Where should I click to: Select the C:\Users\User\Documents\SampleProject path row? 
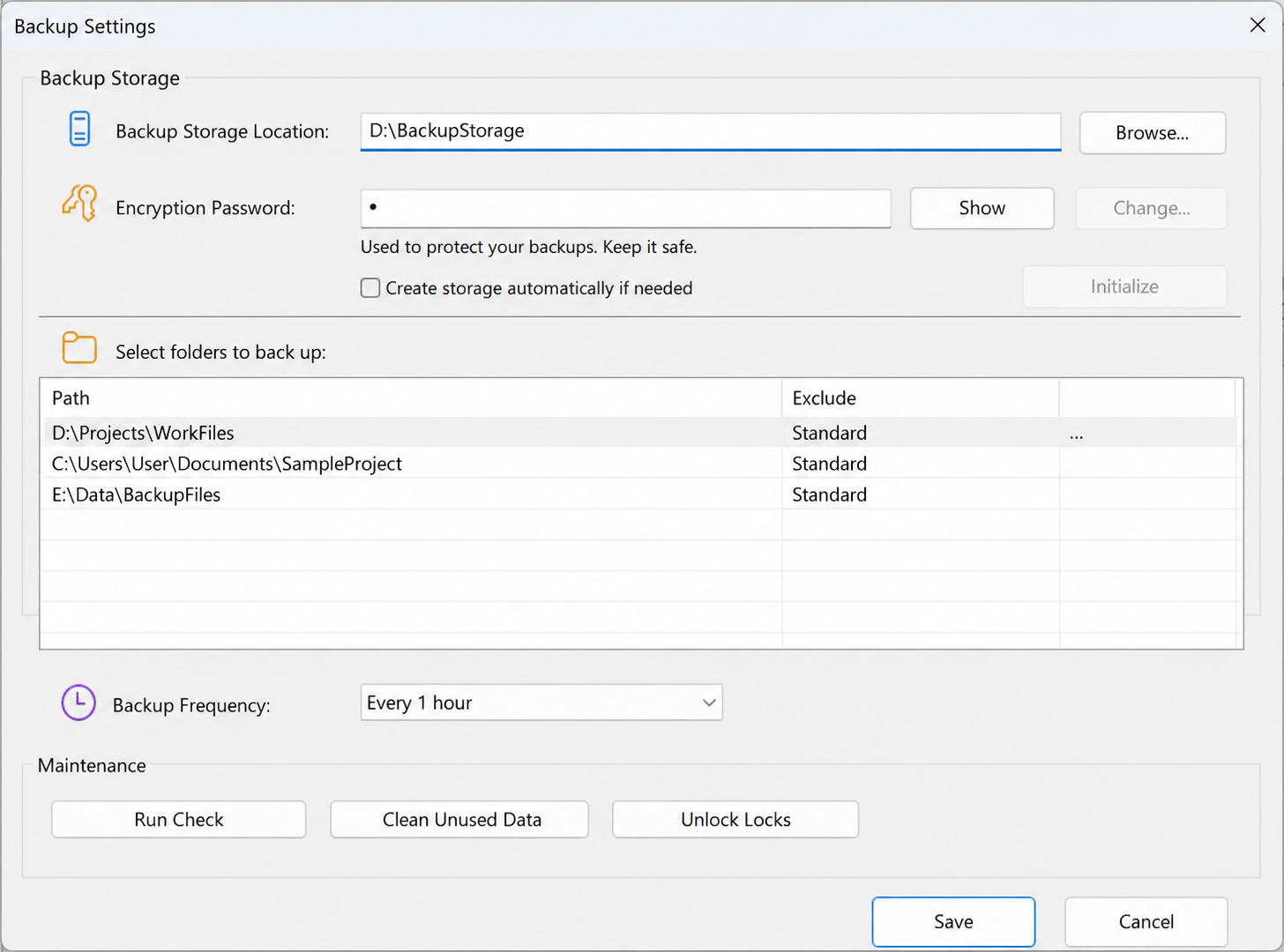pos(638,464)
